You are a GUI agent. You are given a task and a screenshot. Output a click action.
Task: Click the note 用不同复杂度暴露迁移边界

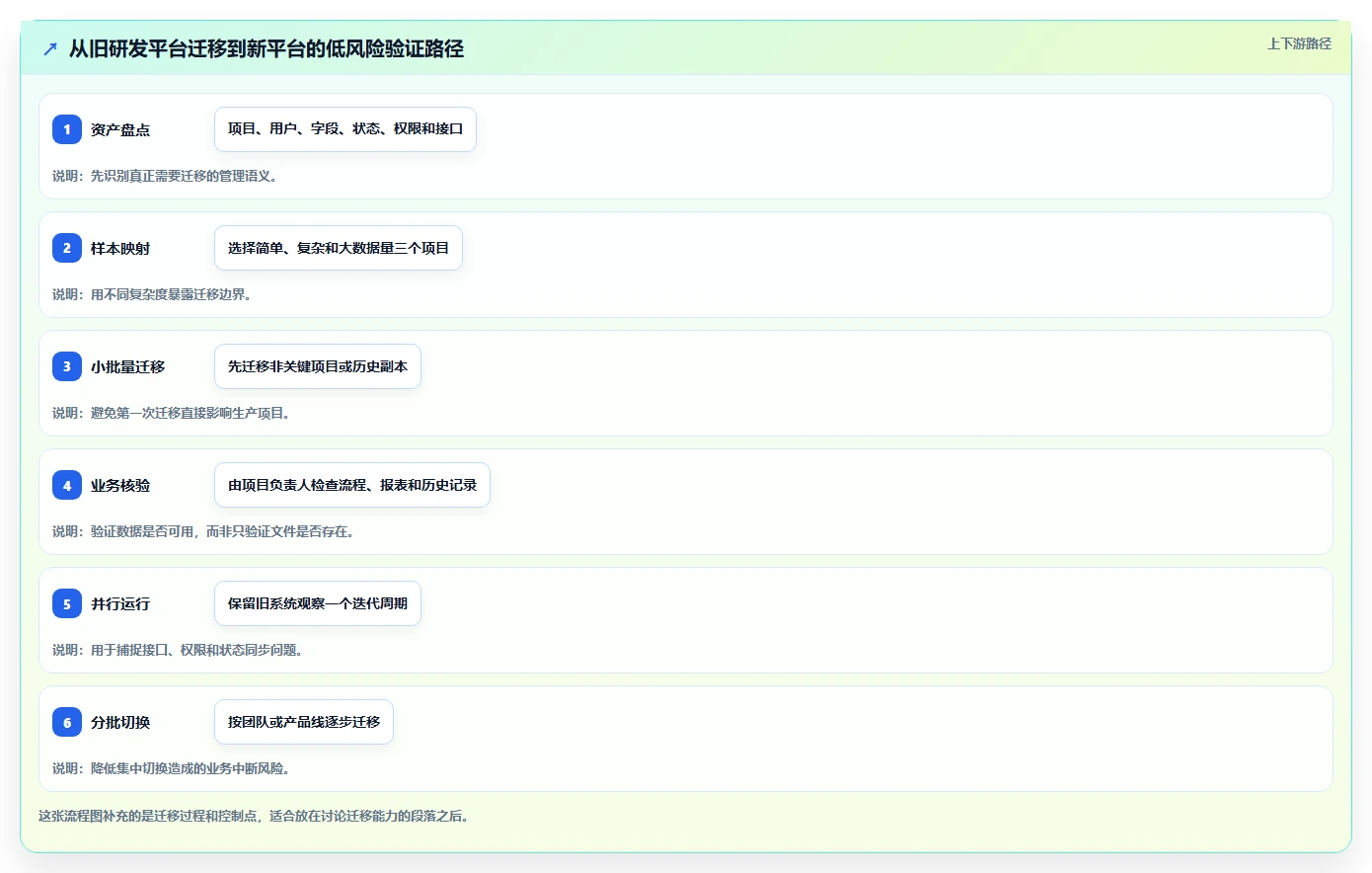click(x=154, y=294)
